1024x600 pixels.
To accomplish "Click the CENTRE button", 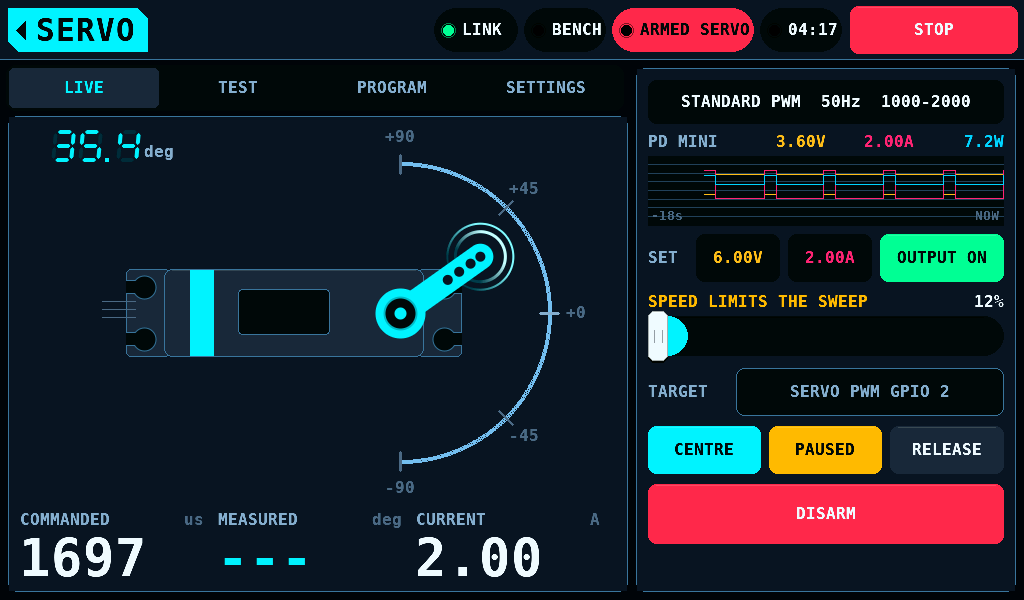I will point(704,450).
